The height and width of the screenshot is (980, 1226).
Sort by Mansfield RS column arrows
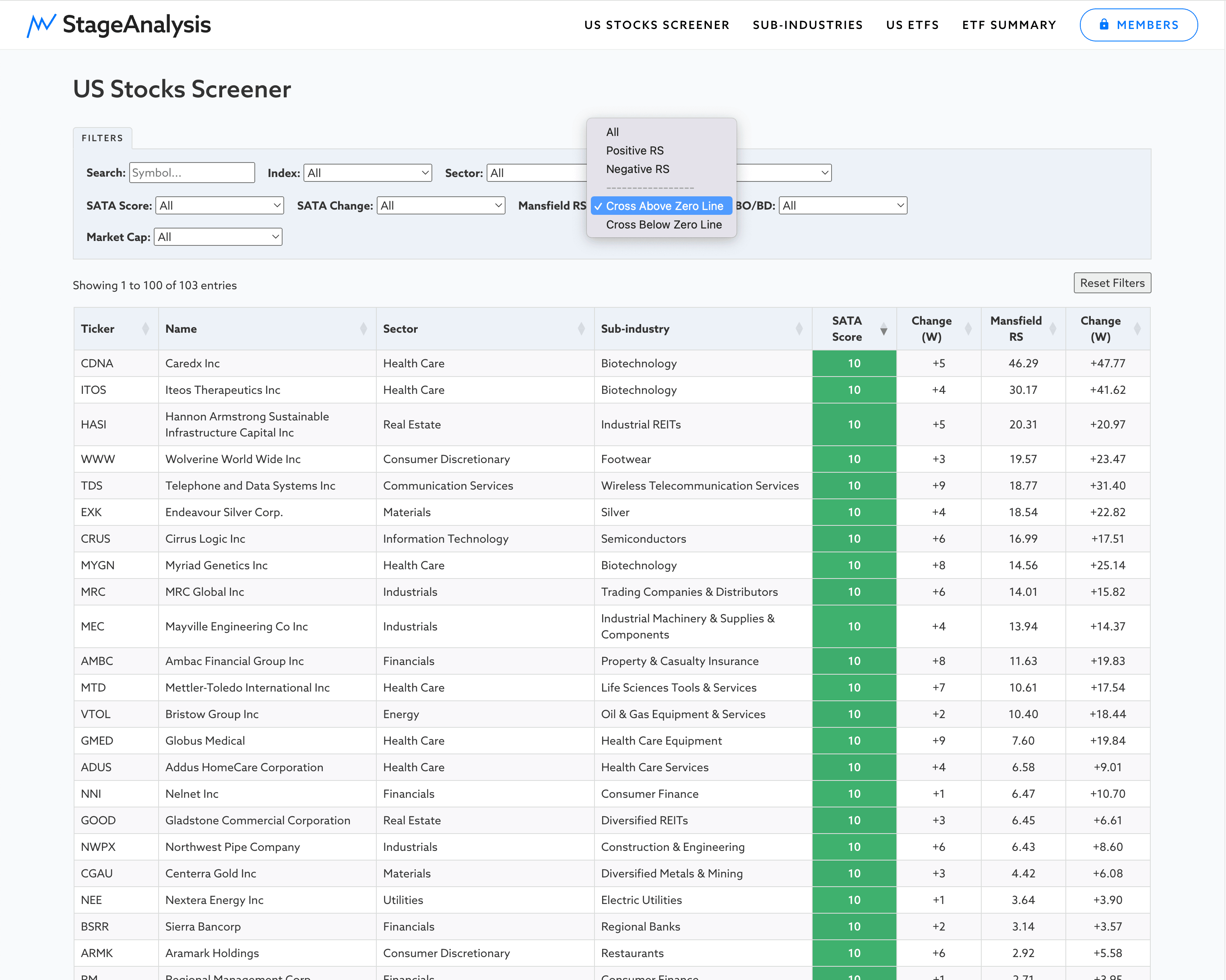[x=1053, y=329]
